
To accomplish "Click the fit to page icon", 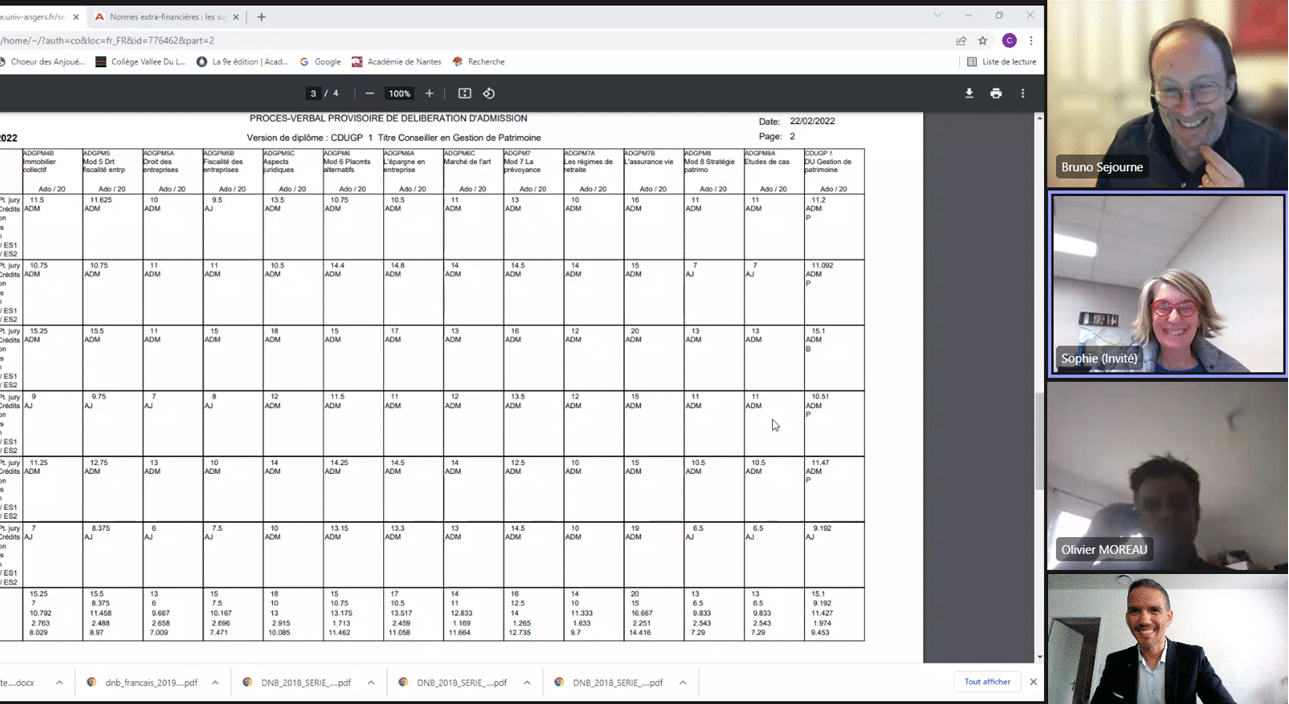I will point(464,93).
